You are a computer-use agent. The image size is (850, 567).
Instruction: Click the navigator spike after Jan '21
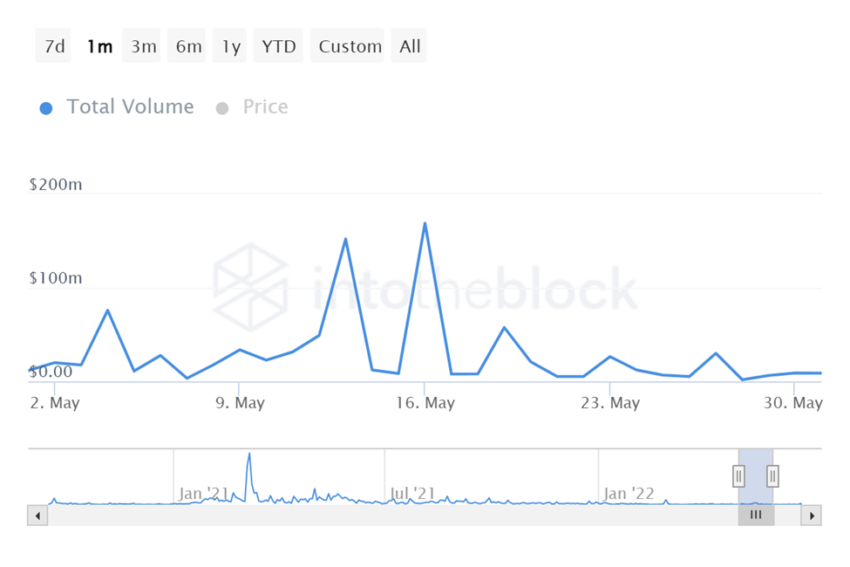coord(249,456)
